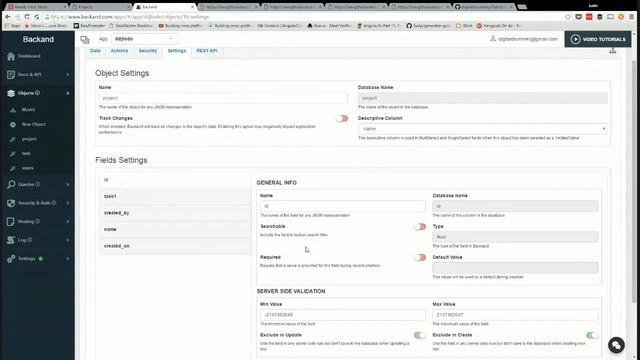Open the task object in sidebar
This screenshot has width=640, height=360.
[x=26, y=153]
